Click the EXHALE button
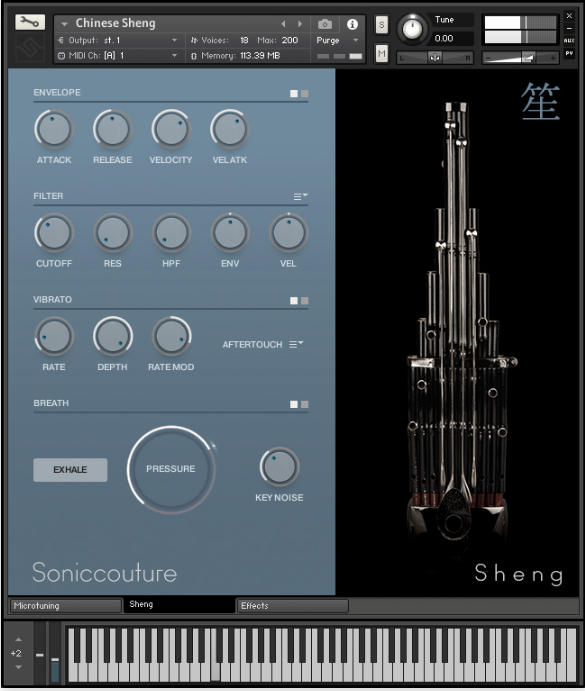Viewport: 585px width, 691px height. (70, 470)
